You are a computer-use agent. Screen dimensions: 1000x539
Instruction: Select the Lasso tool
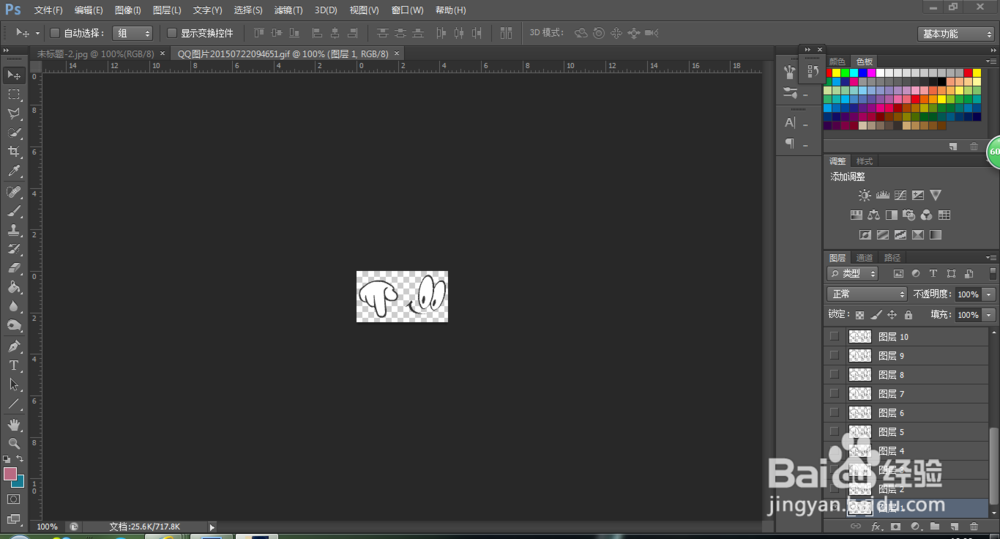pyautogui.click(x=13, y=114)
